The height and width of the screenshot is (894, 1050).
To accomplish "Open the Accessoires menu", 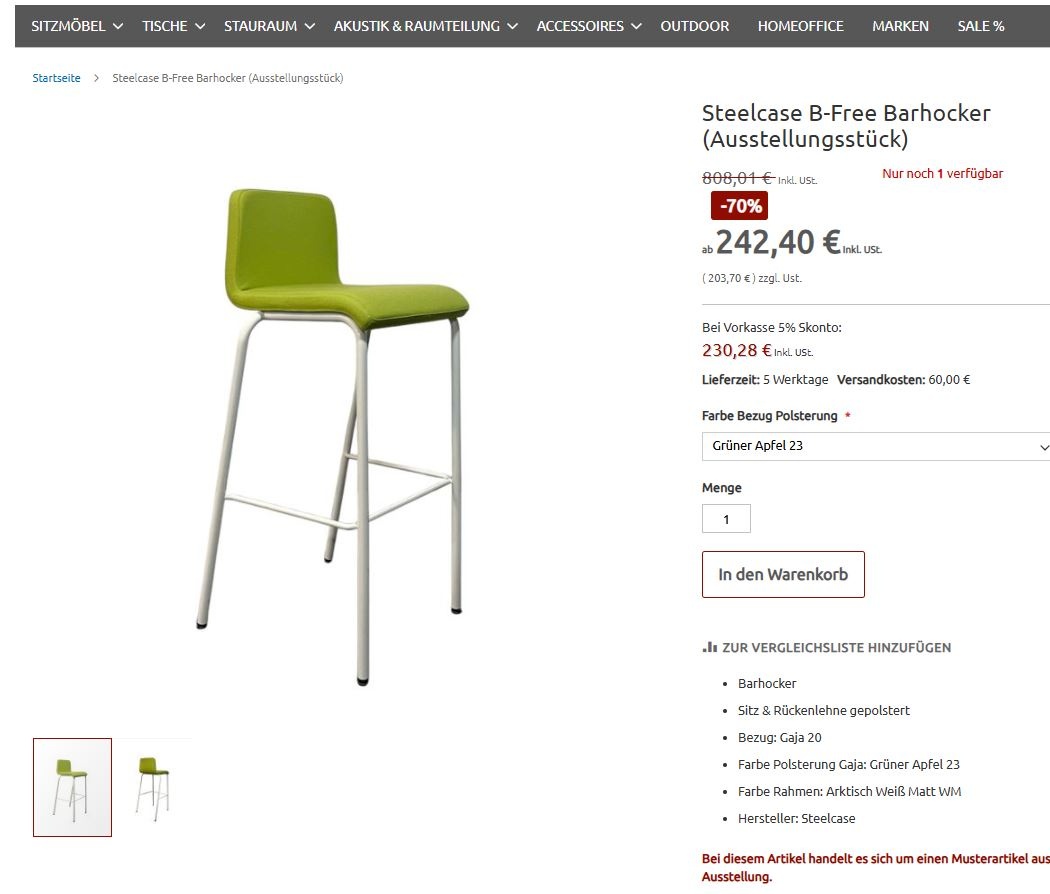I will pyautogui.click(x=589, y=26).
